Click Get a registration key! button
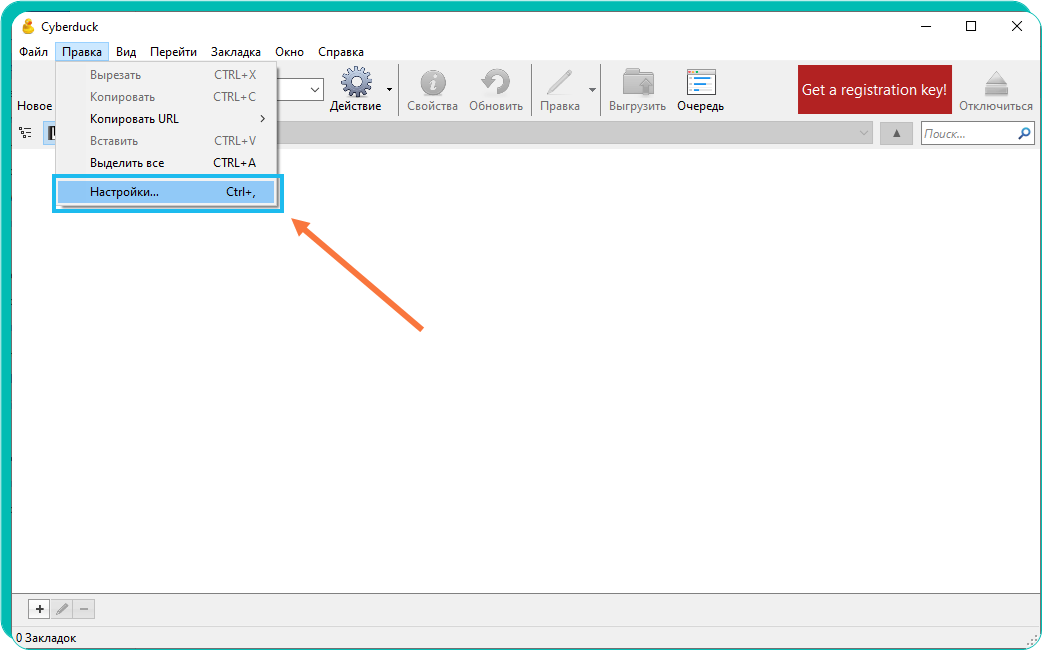 [x=875, y=90]
